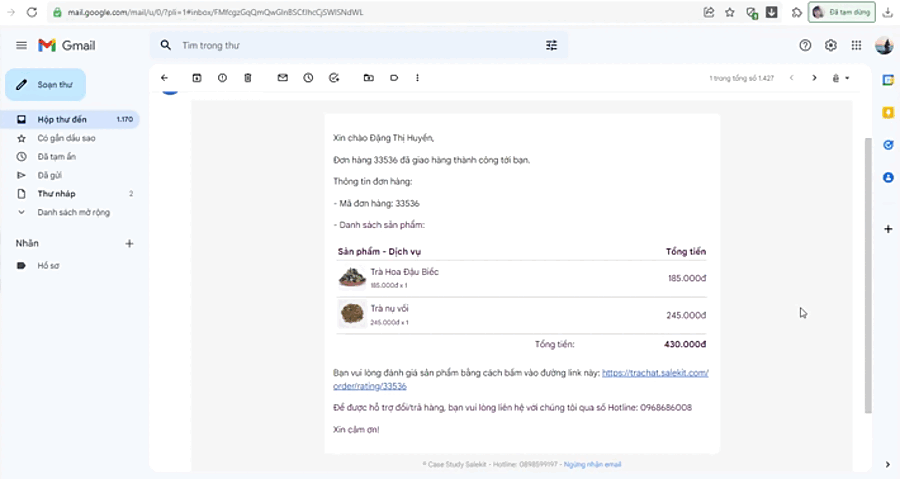Report this email as spam
Image resolution: width=900 pixels, height=479 pixels.
[222, 78]
